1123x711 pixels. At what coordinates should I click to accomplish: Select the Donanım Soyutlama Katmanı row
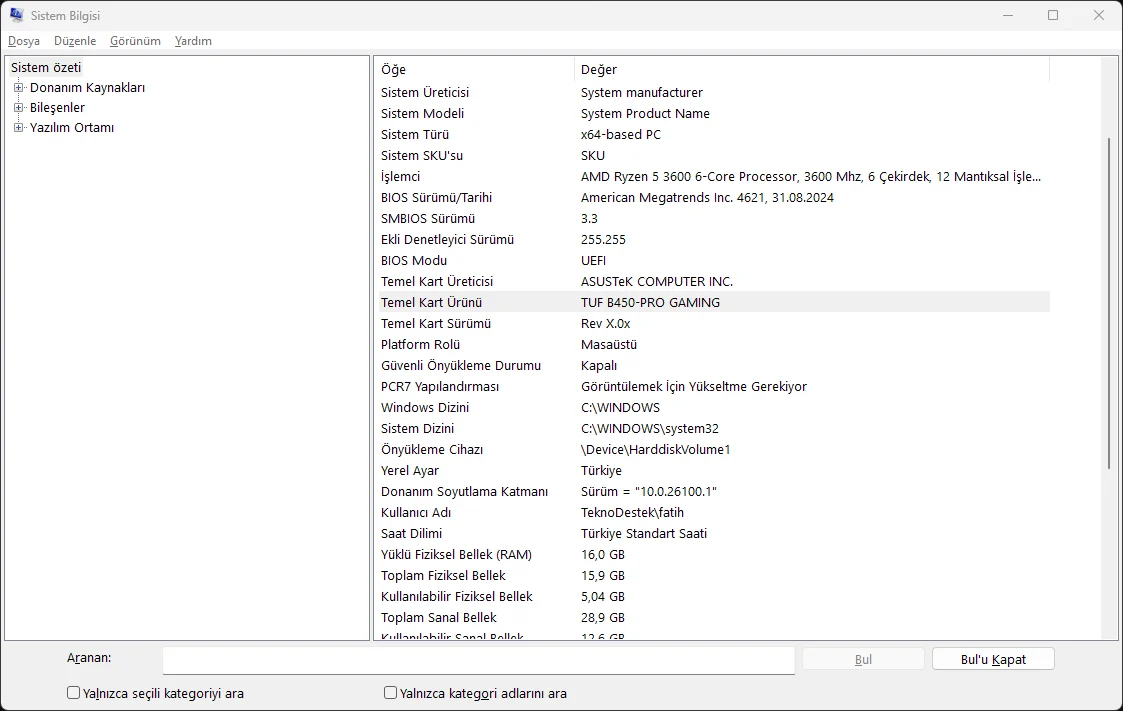pyautogui.click(x=714, y=491)
